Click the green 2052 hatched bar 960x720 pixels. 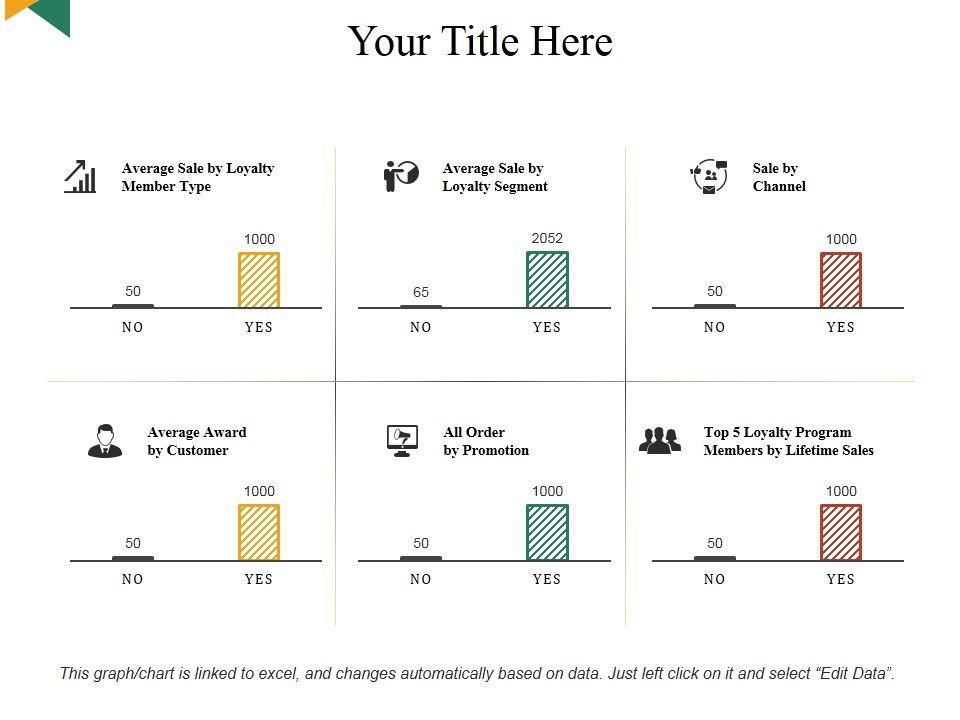click(547, 280)
